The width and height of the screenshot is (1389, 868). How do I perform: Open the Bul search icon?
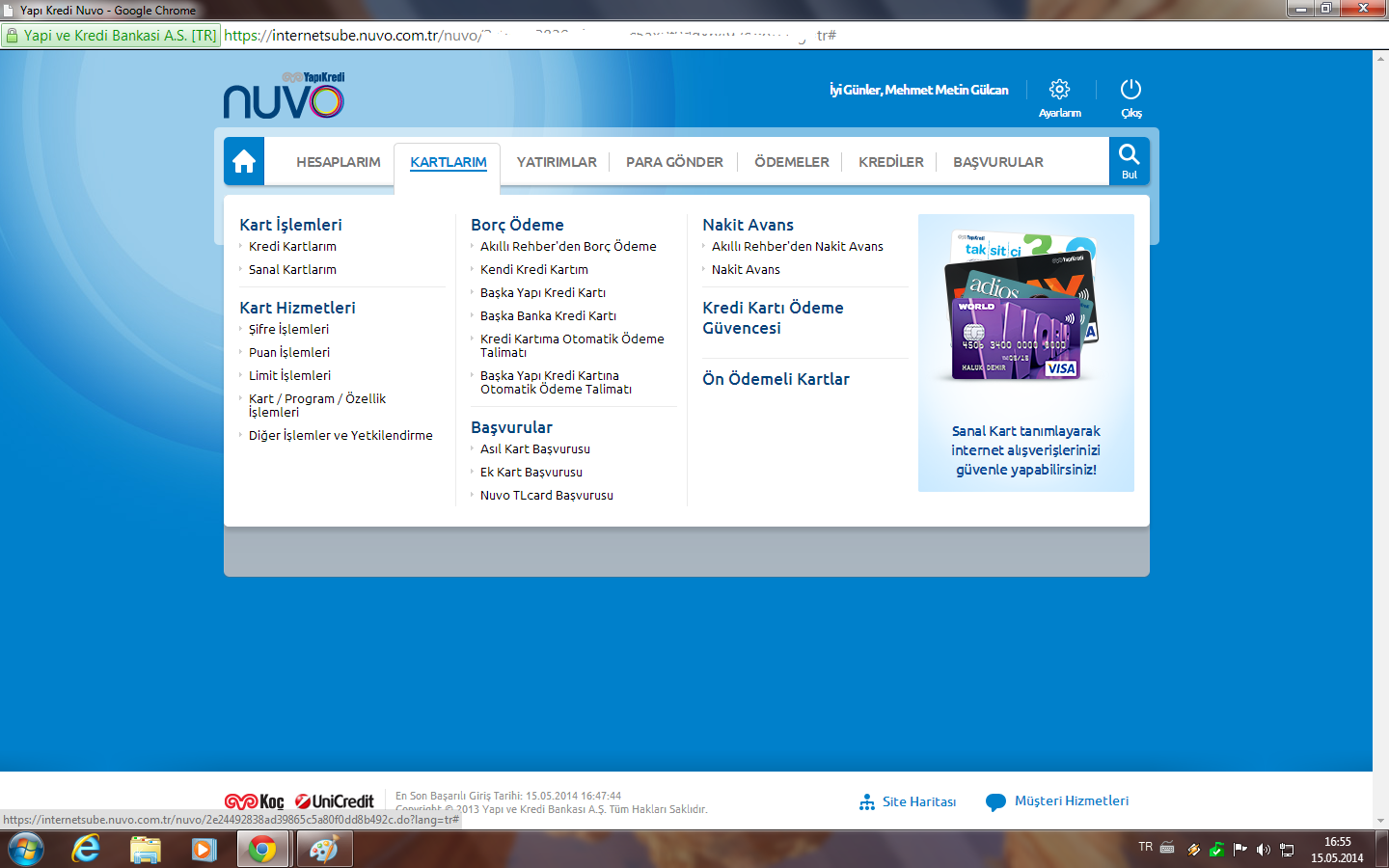[x=1129, y=161]
